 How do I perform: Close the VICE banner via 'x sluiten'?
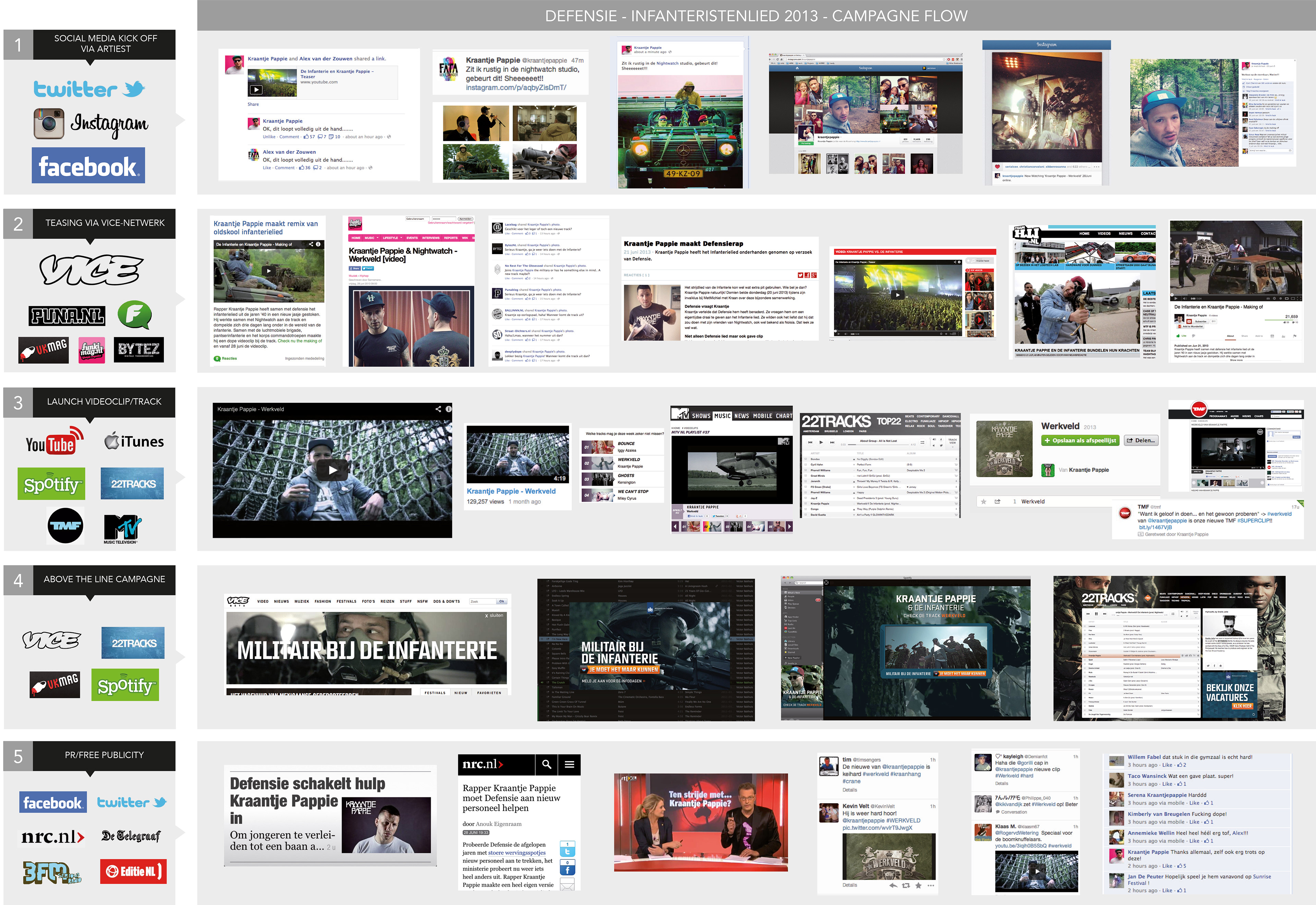(x=493, y=615)
